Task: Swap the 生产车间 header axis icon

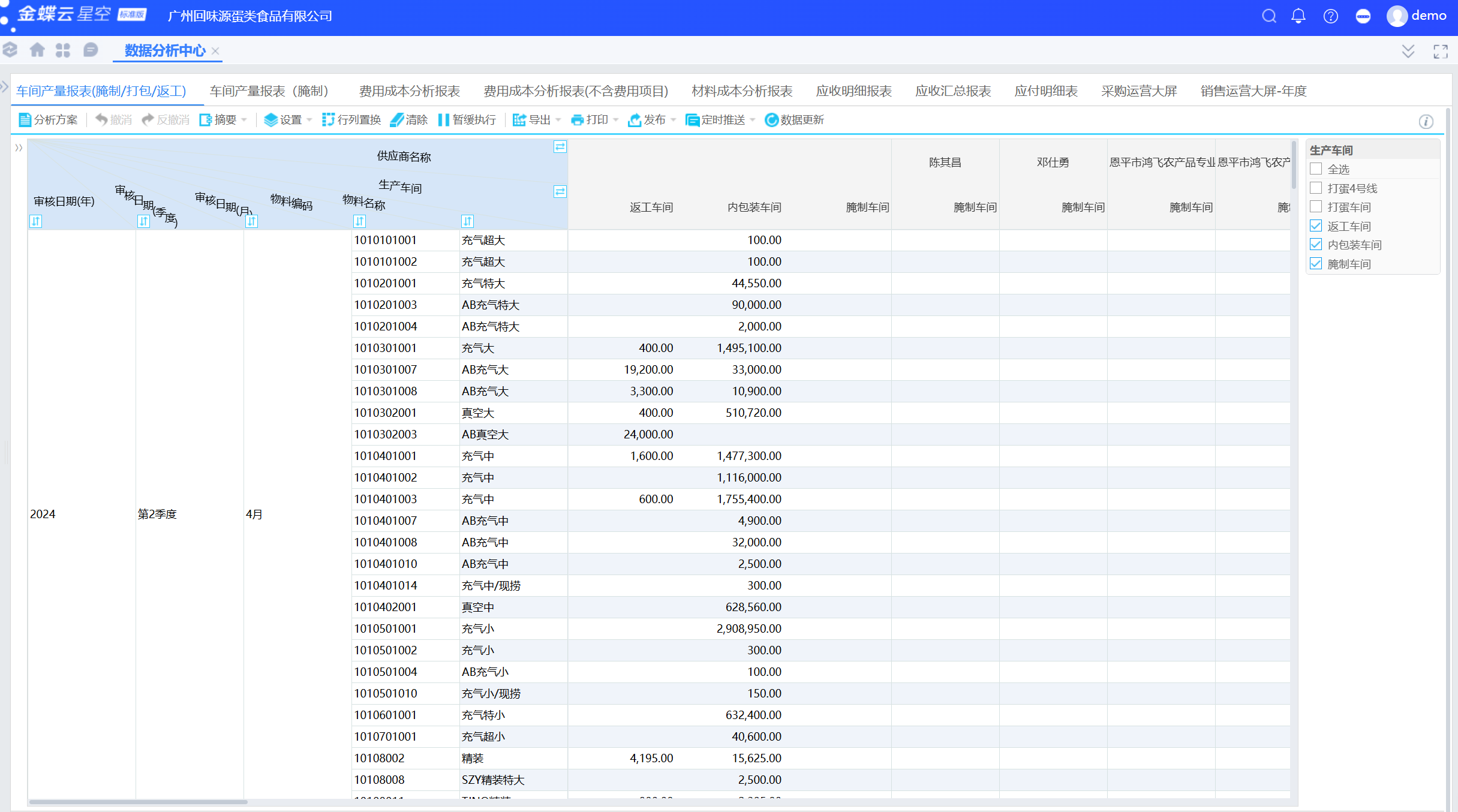Action: pos(560,192)
